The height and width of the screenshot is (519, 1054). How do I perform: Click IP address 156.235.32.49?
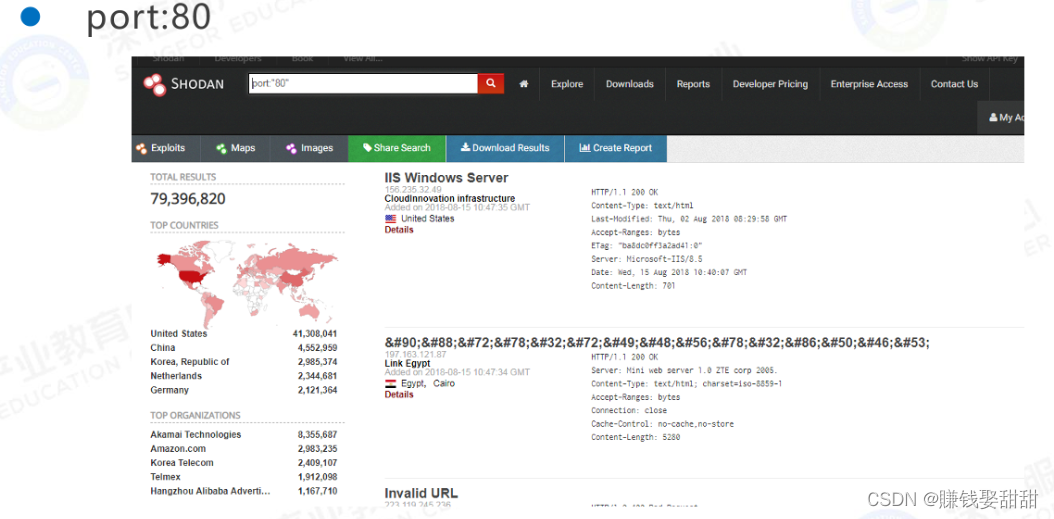pyautogui.click(x=413, y=190)
